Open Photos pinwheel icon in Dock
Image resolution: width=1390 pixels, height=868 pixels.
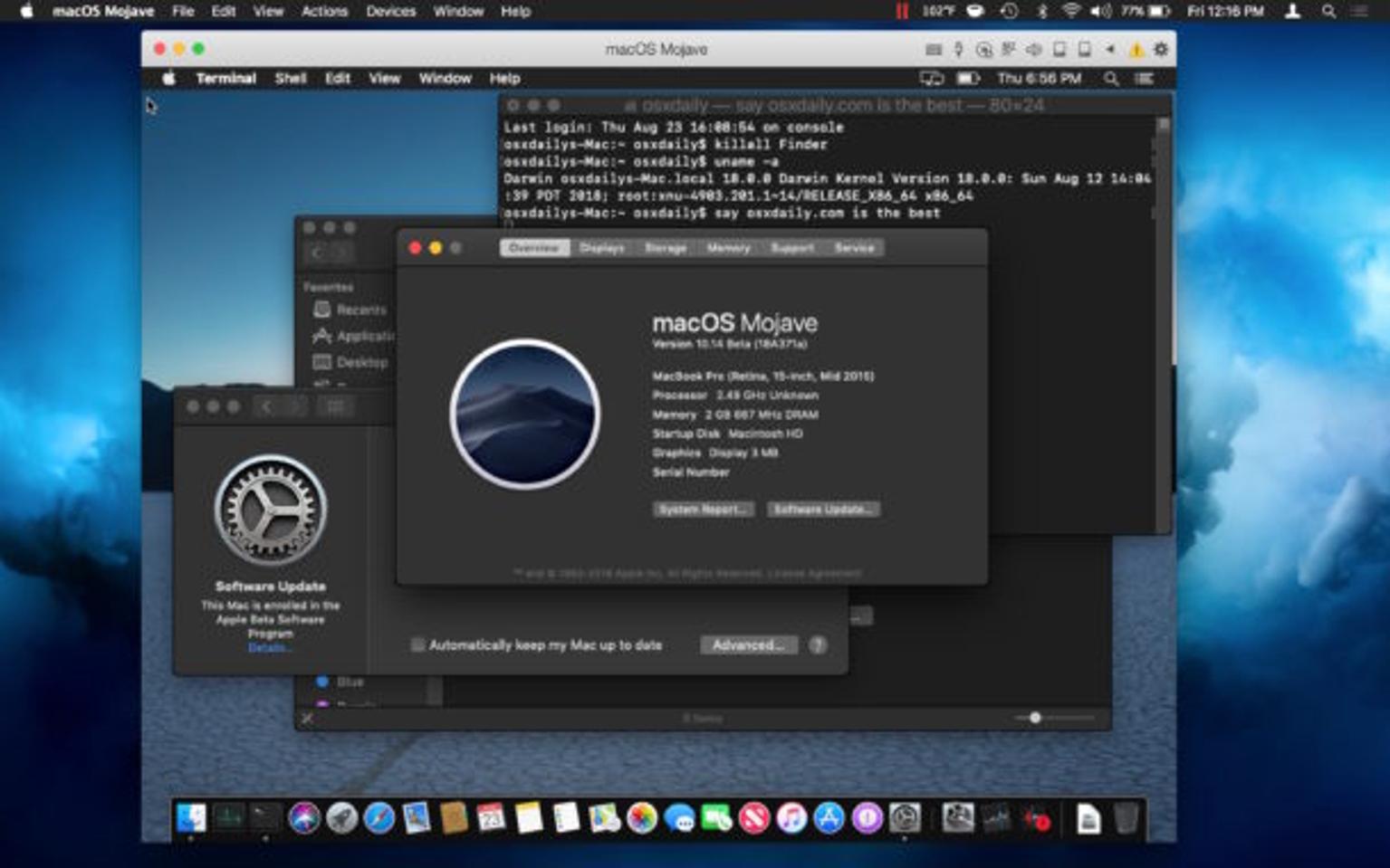coord(641,818)
